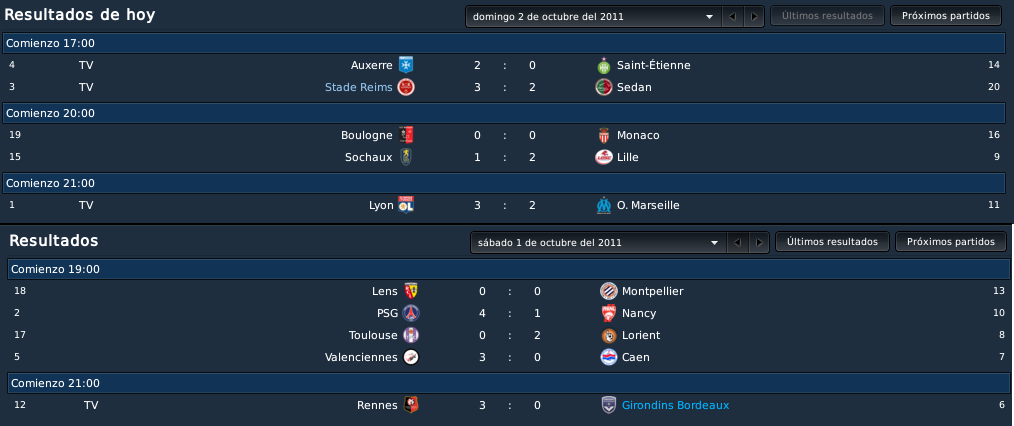Open the Stade Reims team link

pos(358,87)
